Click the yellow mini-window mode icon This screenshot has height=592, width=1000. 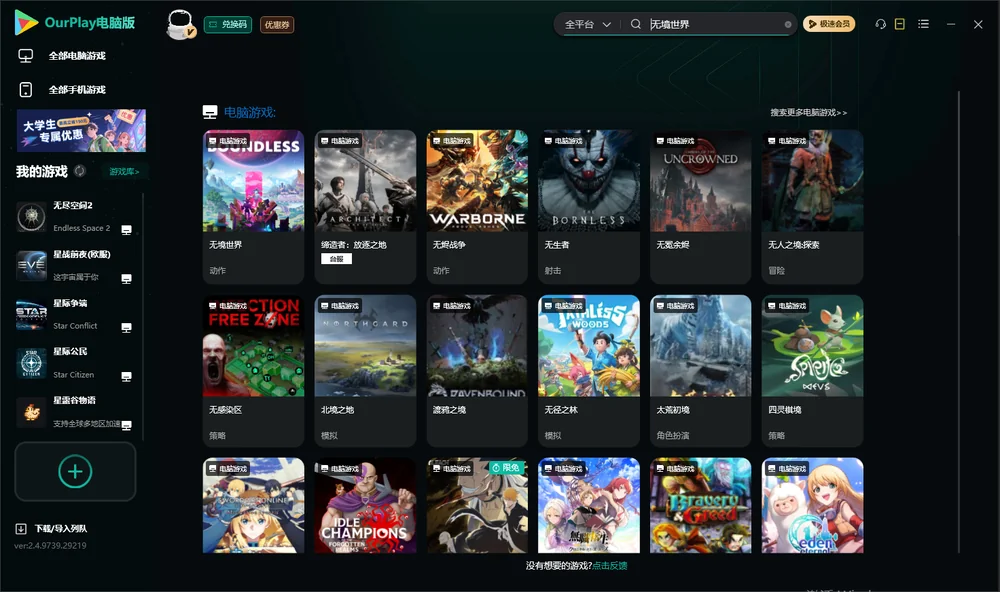click(x=900, y=24)
